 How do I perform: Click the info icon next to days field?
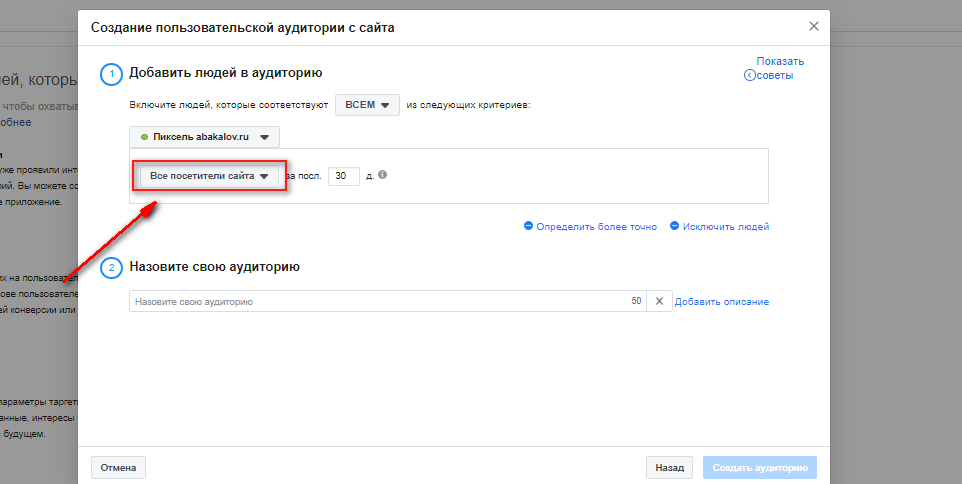click(x=382, y=175)
